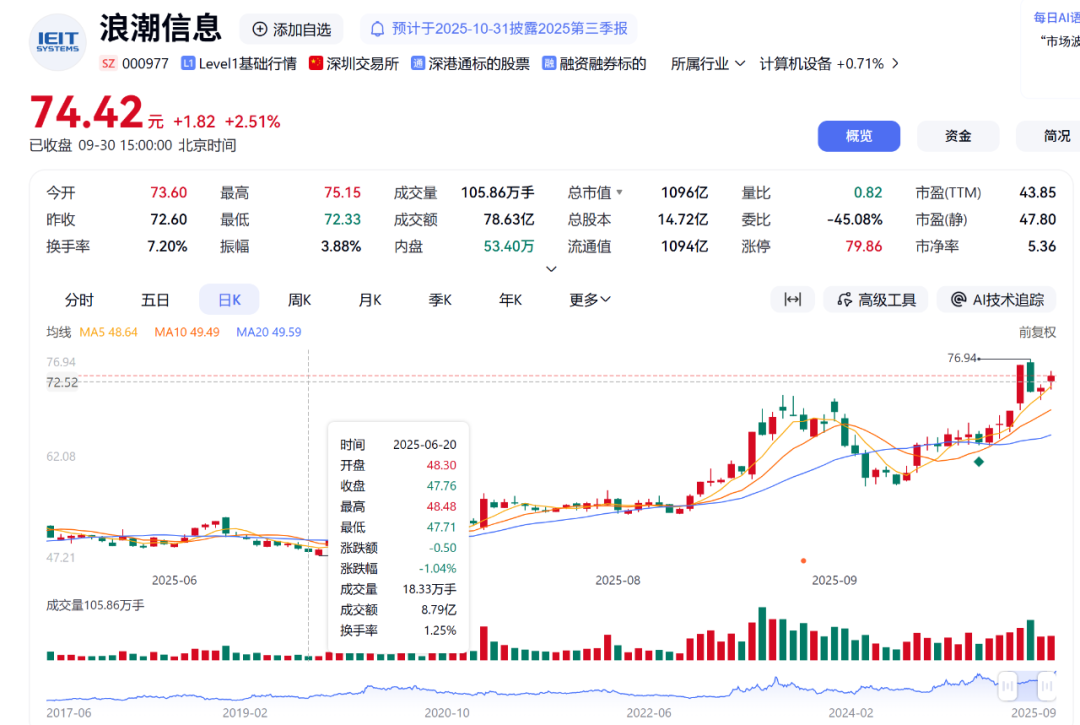Switch to the 周K weekly chart tab
The height and width of the screenshot is (725, 1080).
(300, 299)
